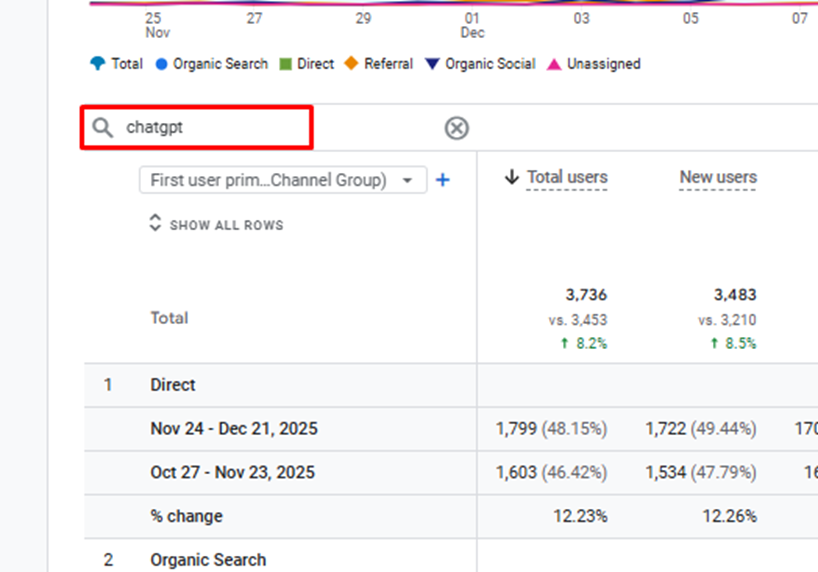Add a dimension with the plus icon
The width and height of the screenshot is (818, 572).
[x=443, y=180]
